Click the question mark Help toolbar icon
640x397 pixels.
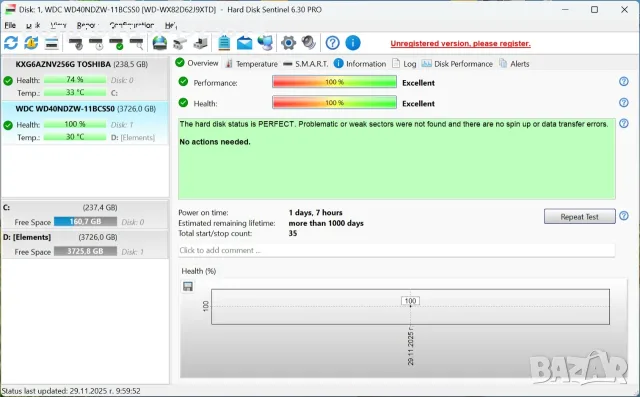(333, 43)
